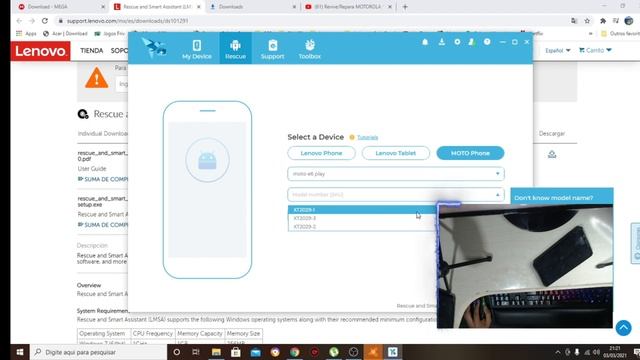Open the download center icon
This screenshot has width=640, height=360.
[x=442, y=42]
